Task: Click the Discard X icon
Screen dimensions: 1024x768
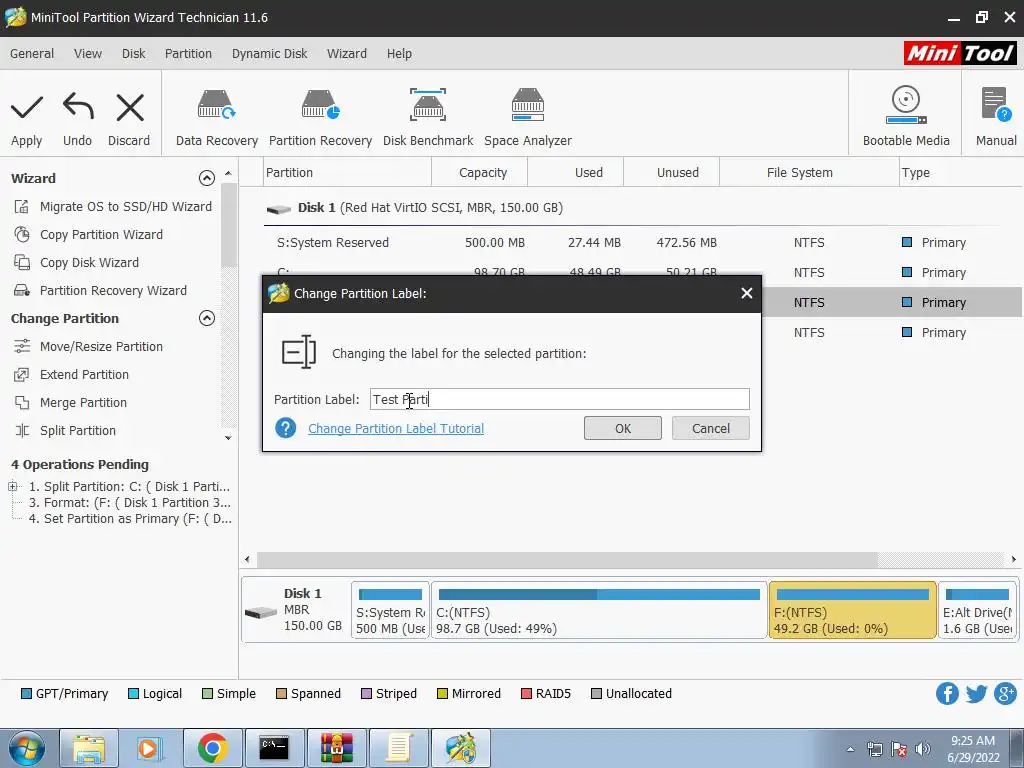Action: pos(130,108)
